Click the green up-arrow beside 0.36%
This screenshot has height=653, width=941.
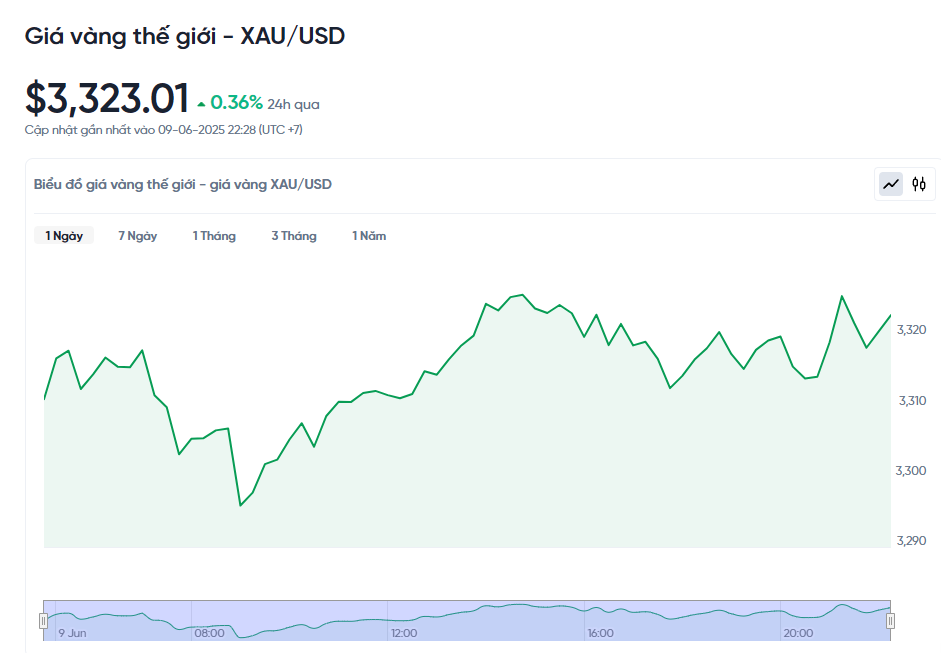201,103
